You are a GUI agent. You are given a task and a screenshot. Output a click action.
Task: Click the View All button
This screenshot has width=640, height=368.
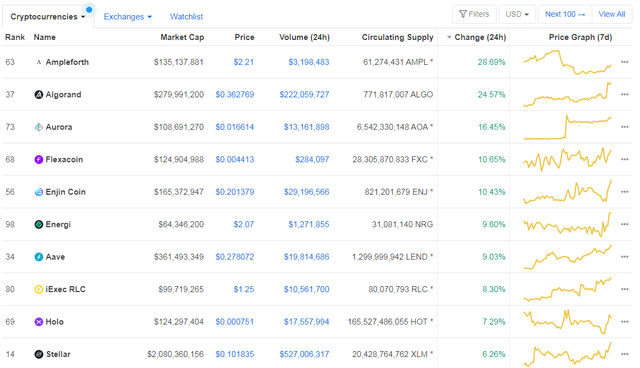(x=612, y=14)
